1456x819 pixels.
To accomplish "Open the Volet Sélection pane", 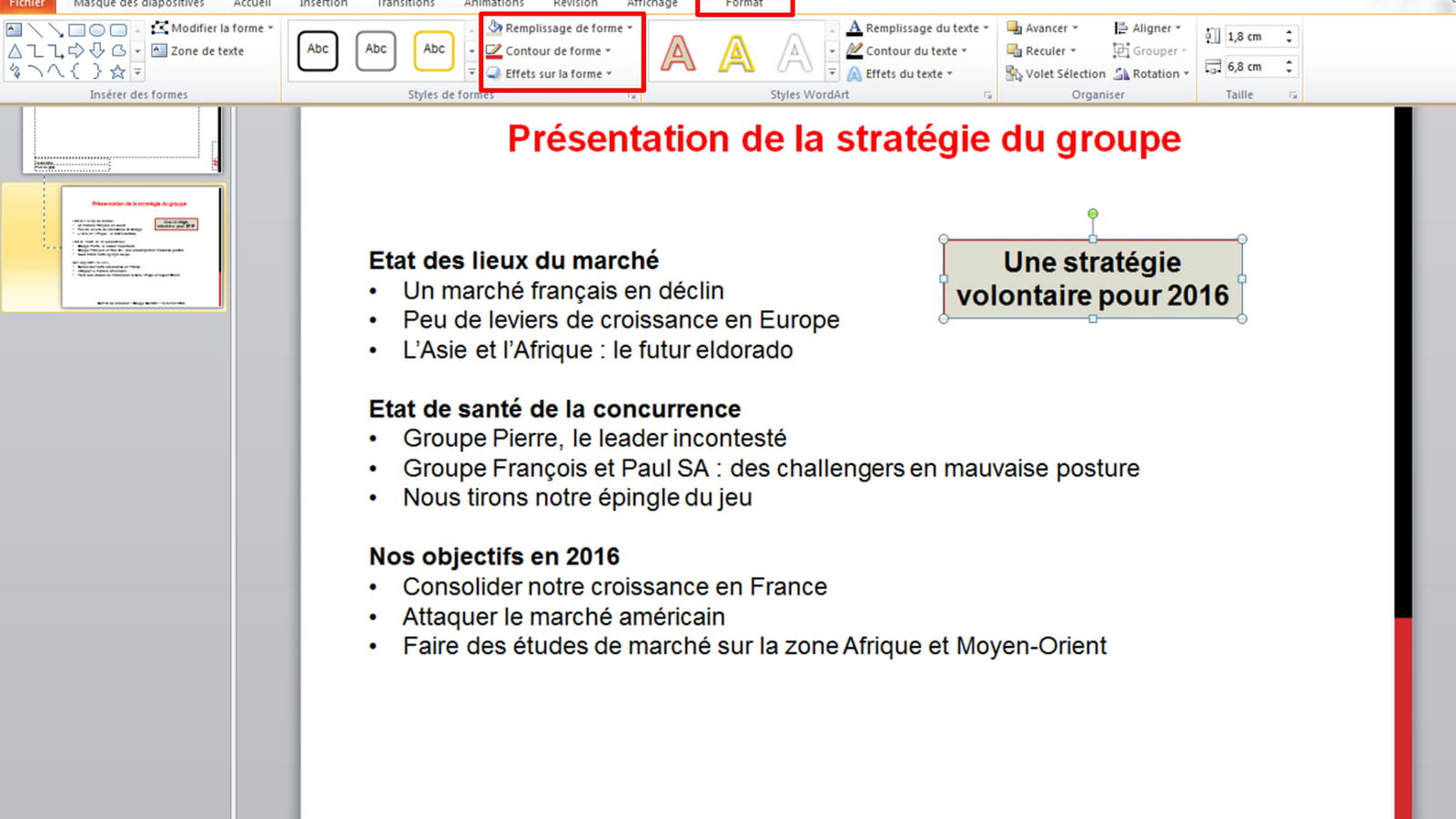I will [1056, 74].
